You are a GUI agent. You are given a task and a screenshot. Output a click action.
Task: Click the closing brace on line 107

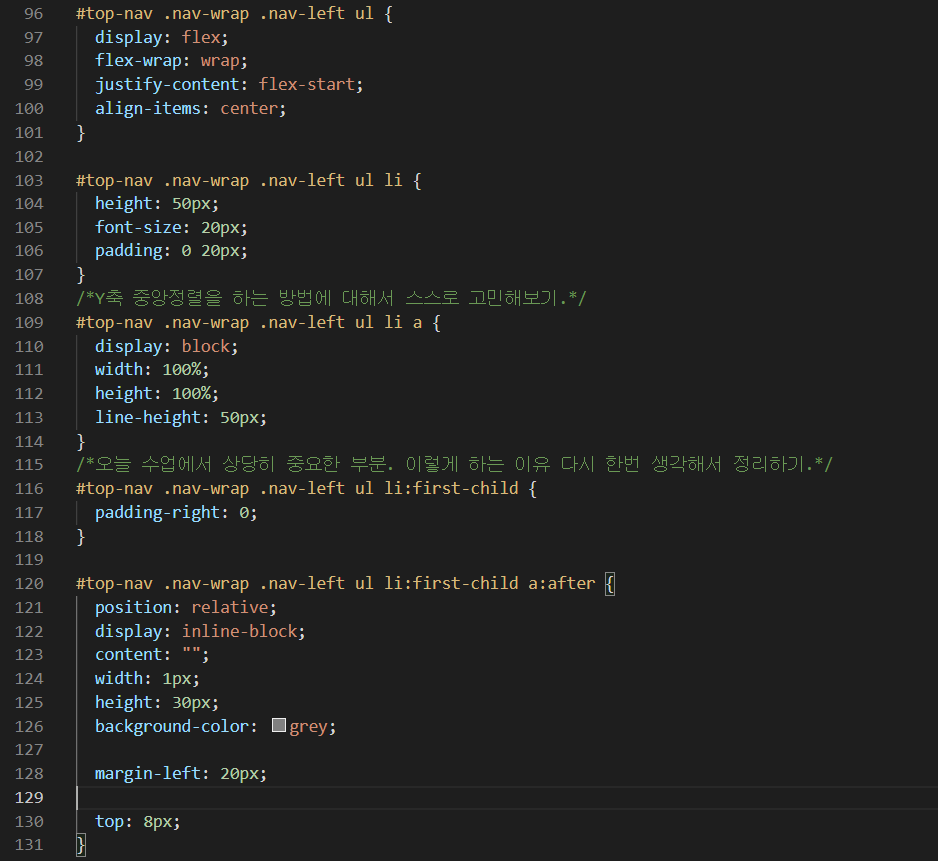point(81,275)
